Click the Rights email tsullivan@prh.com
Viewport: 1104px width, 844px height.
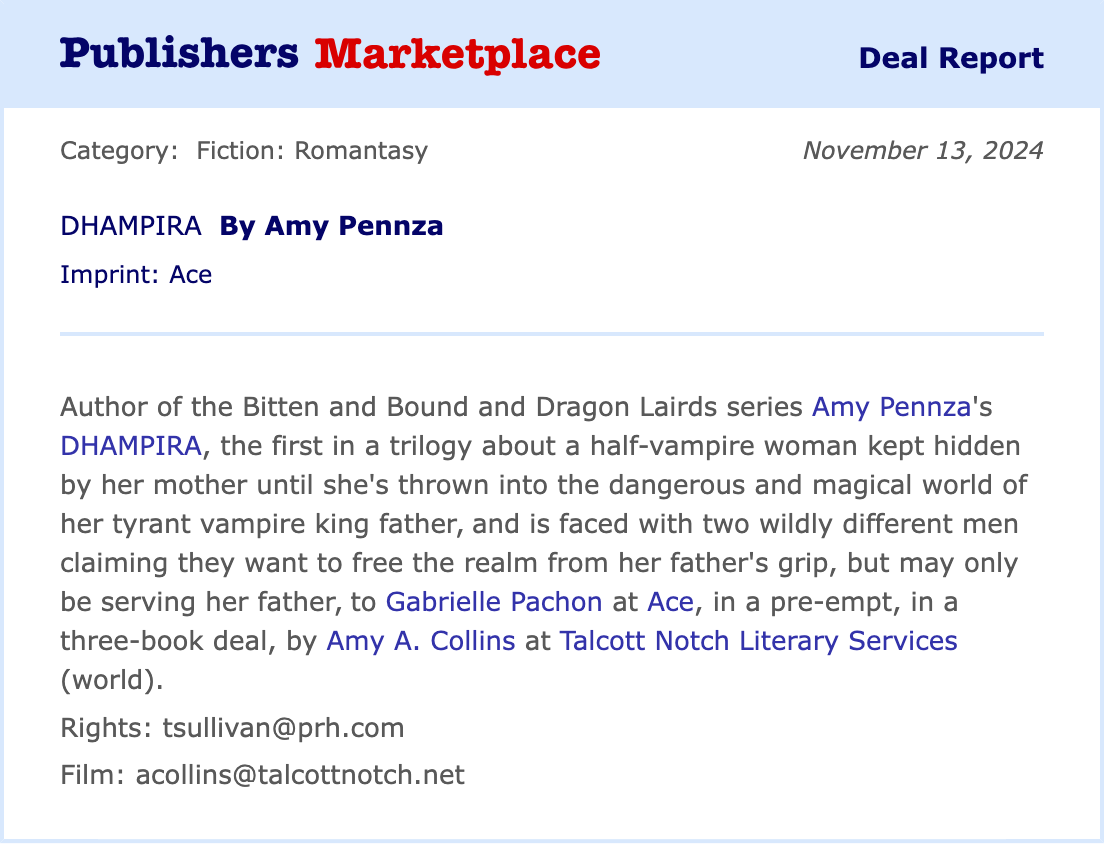pos(283,727)
